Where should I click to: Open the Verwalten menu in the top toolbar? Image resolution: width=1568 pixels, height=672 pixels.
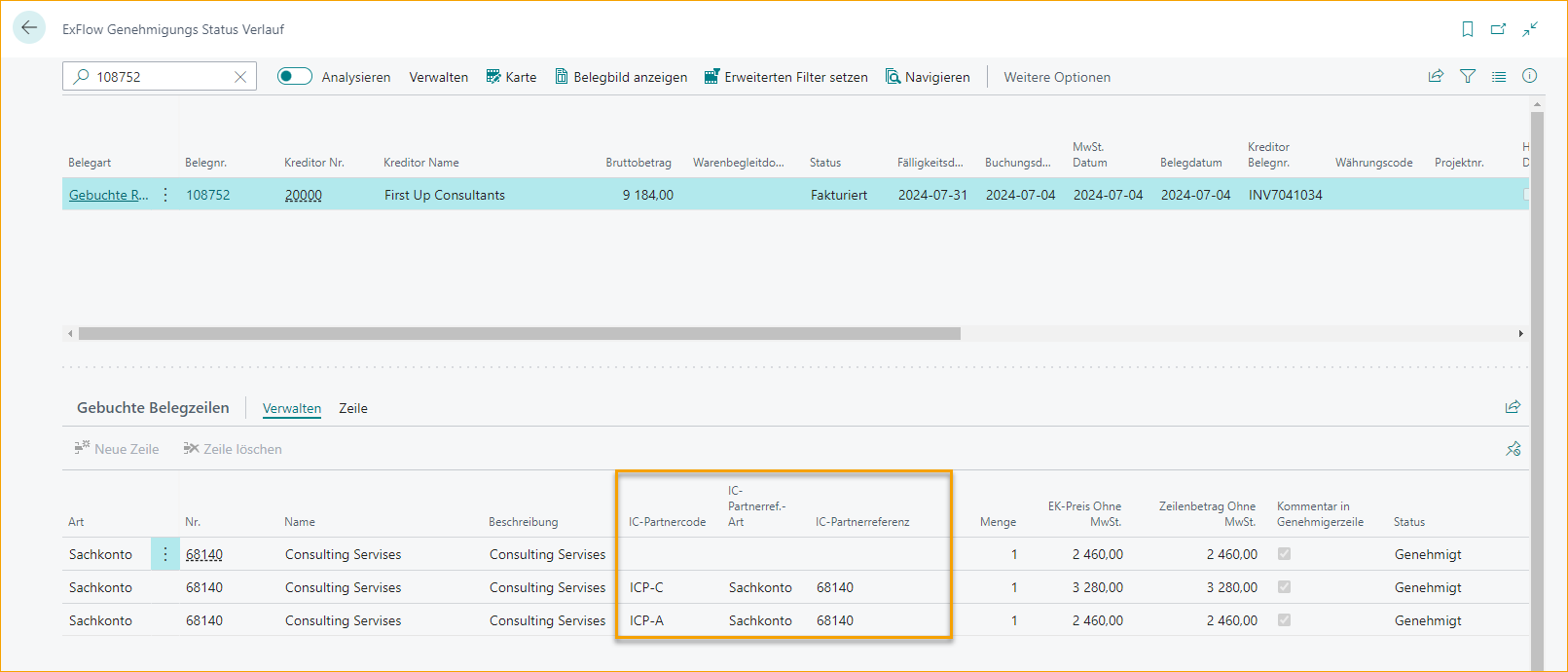(x=438, y=77)
